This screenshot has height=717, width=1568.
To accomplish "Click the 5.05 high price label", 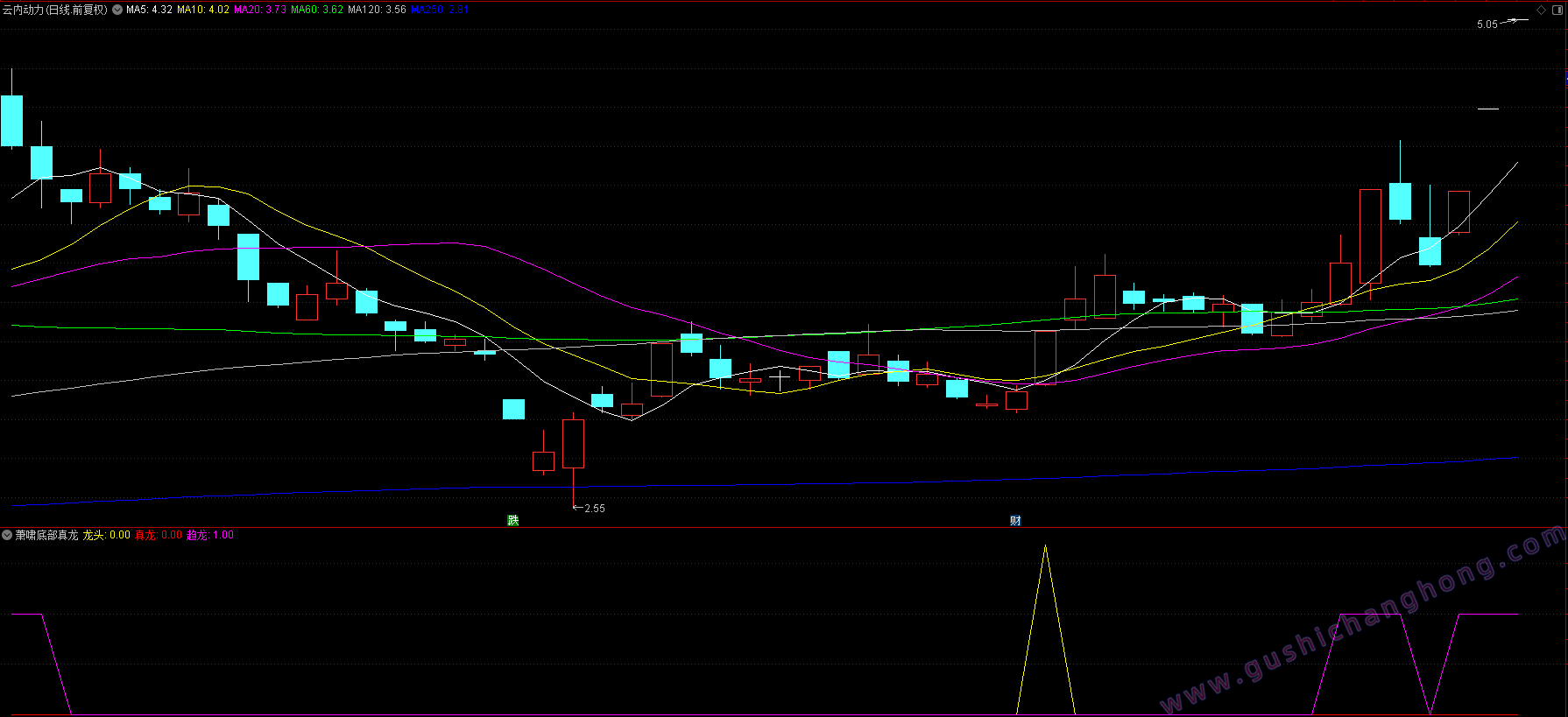I will click(x=1487, y=25).
